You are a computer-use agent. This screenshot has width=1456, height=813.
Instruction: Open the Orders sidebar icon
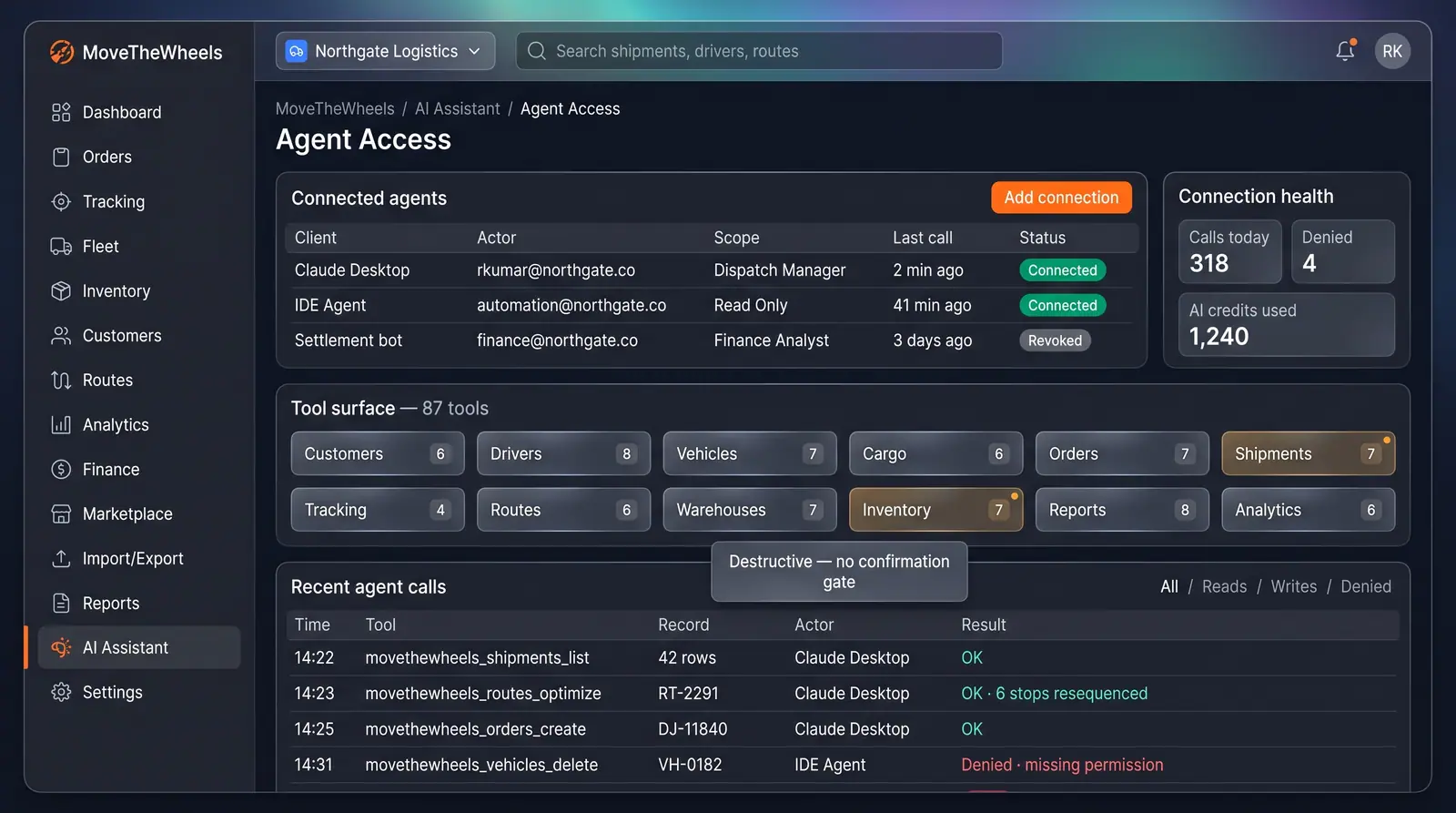pyautogui.click(x=61, y=157)
